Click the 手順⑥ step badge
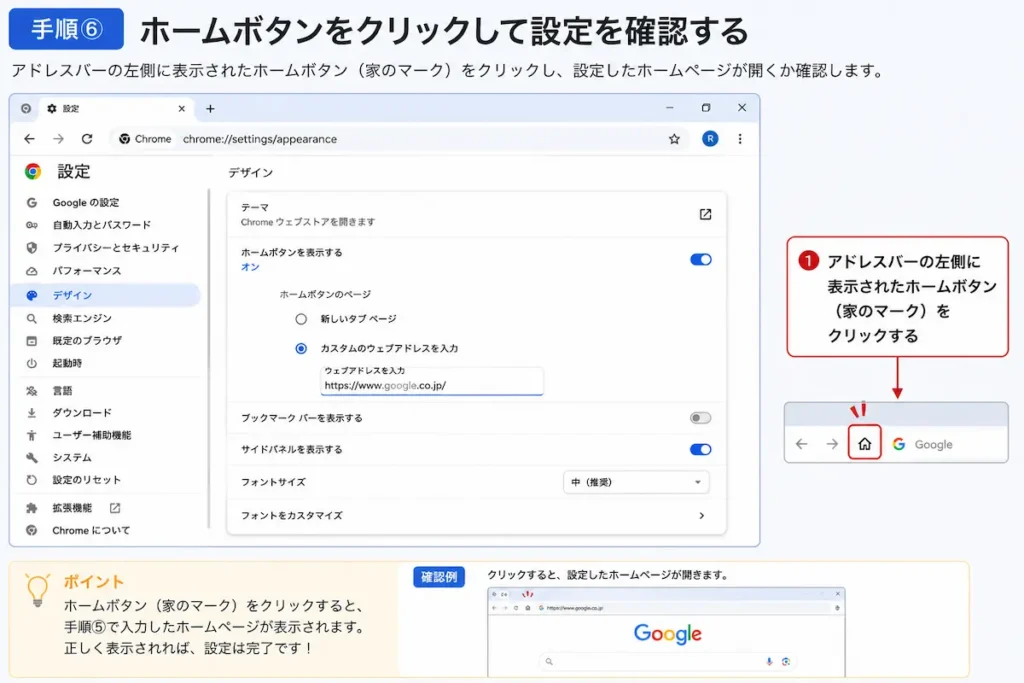 pyautogui.click(x=66, y=29)
